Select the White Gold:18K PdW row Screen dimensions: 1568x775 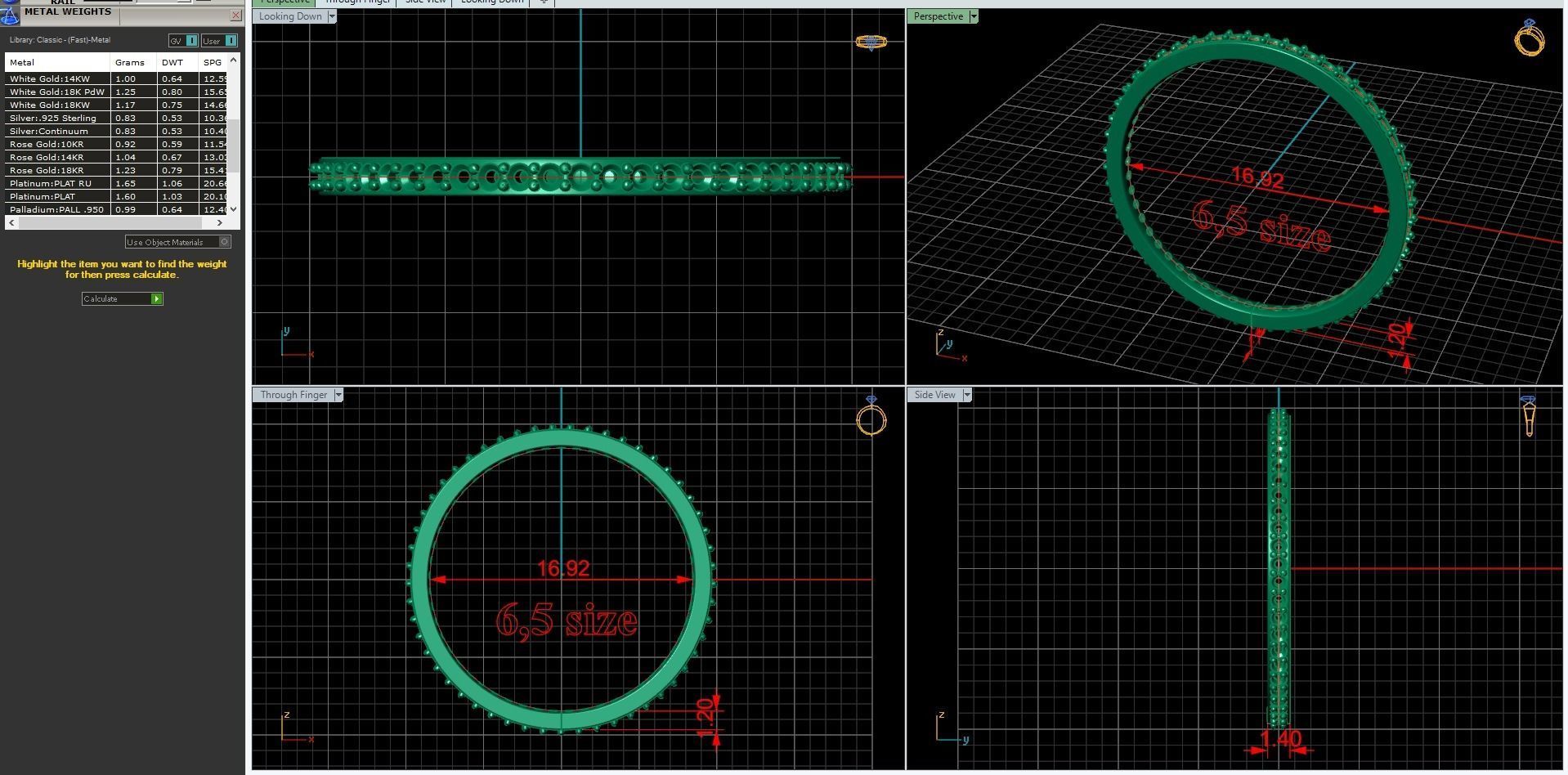(x=116, y=92)
